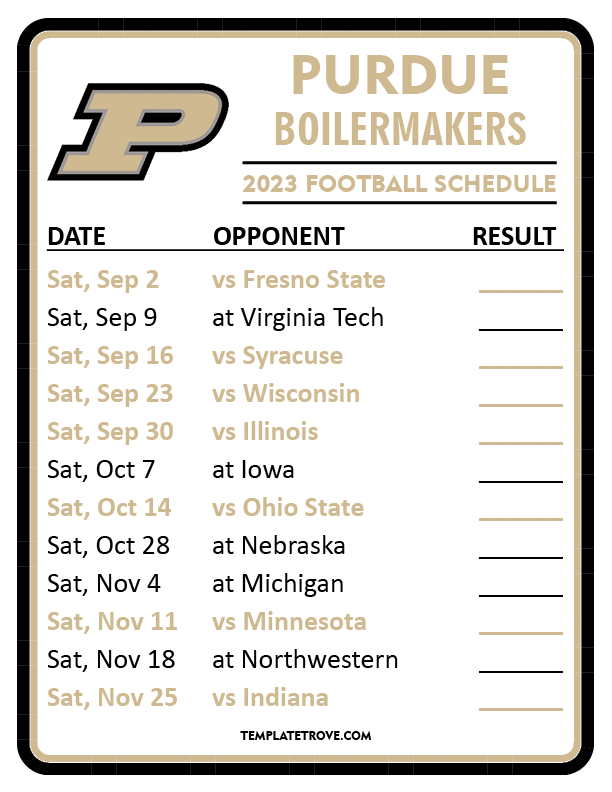This screenshot has width=612, height=792.
Task: Click the '2023 Football Schedule' heading
Action: pyautogui.click(x=399, y=184)
